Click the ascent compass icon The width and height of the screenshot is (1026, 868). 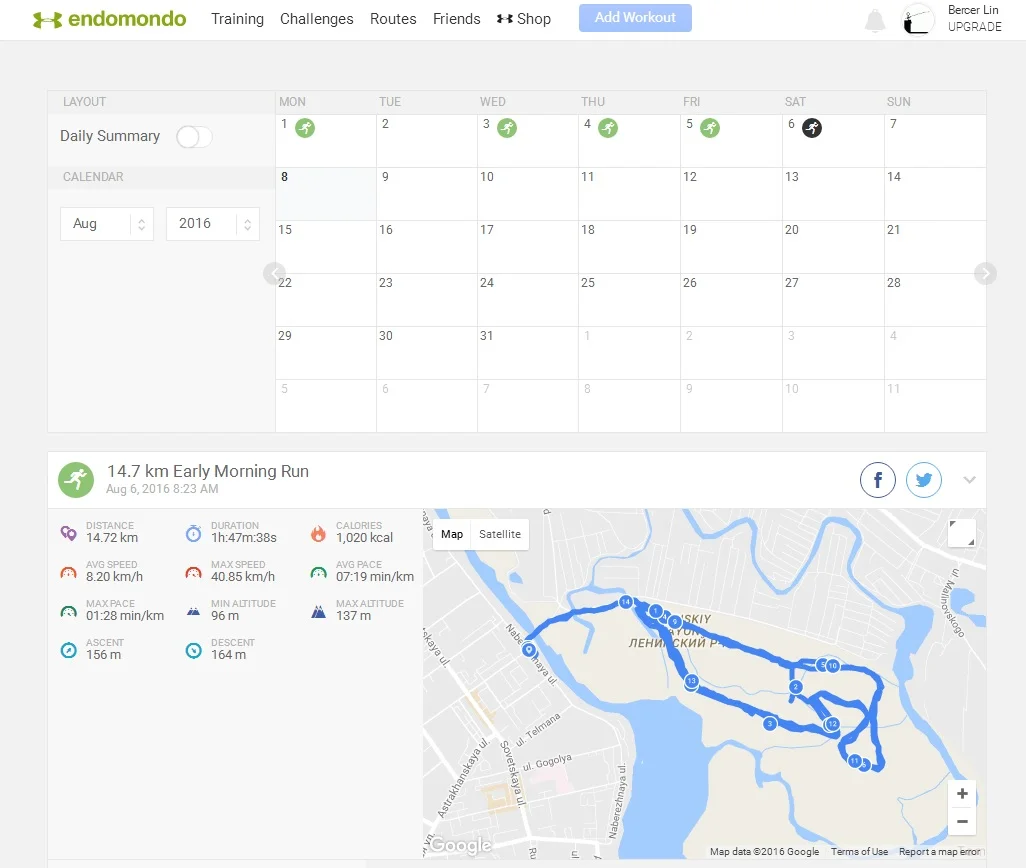[x=69, y=650]
